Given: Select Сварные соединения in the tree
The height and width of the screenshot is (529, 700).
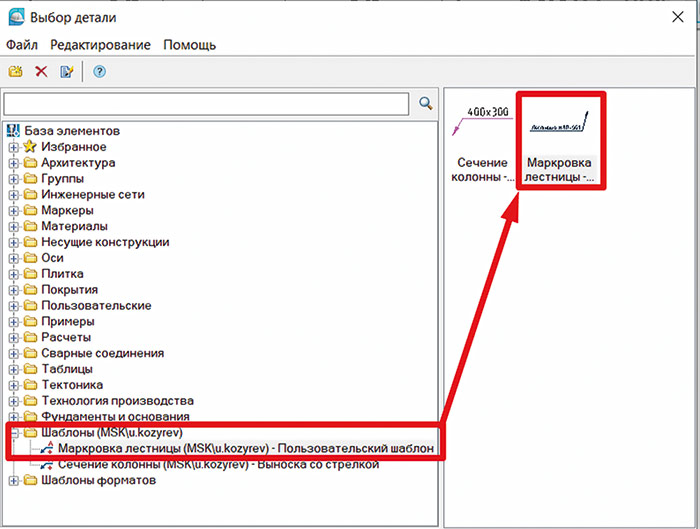Looking at the screenshot, I should (103, 353).
